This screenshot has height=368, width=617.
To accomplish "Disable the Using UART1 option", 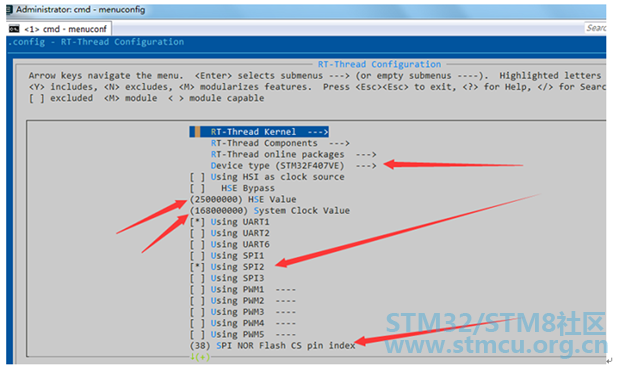I will tap(229, 222).
